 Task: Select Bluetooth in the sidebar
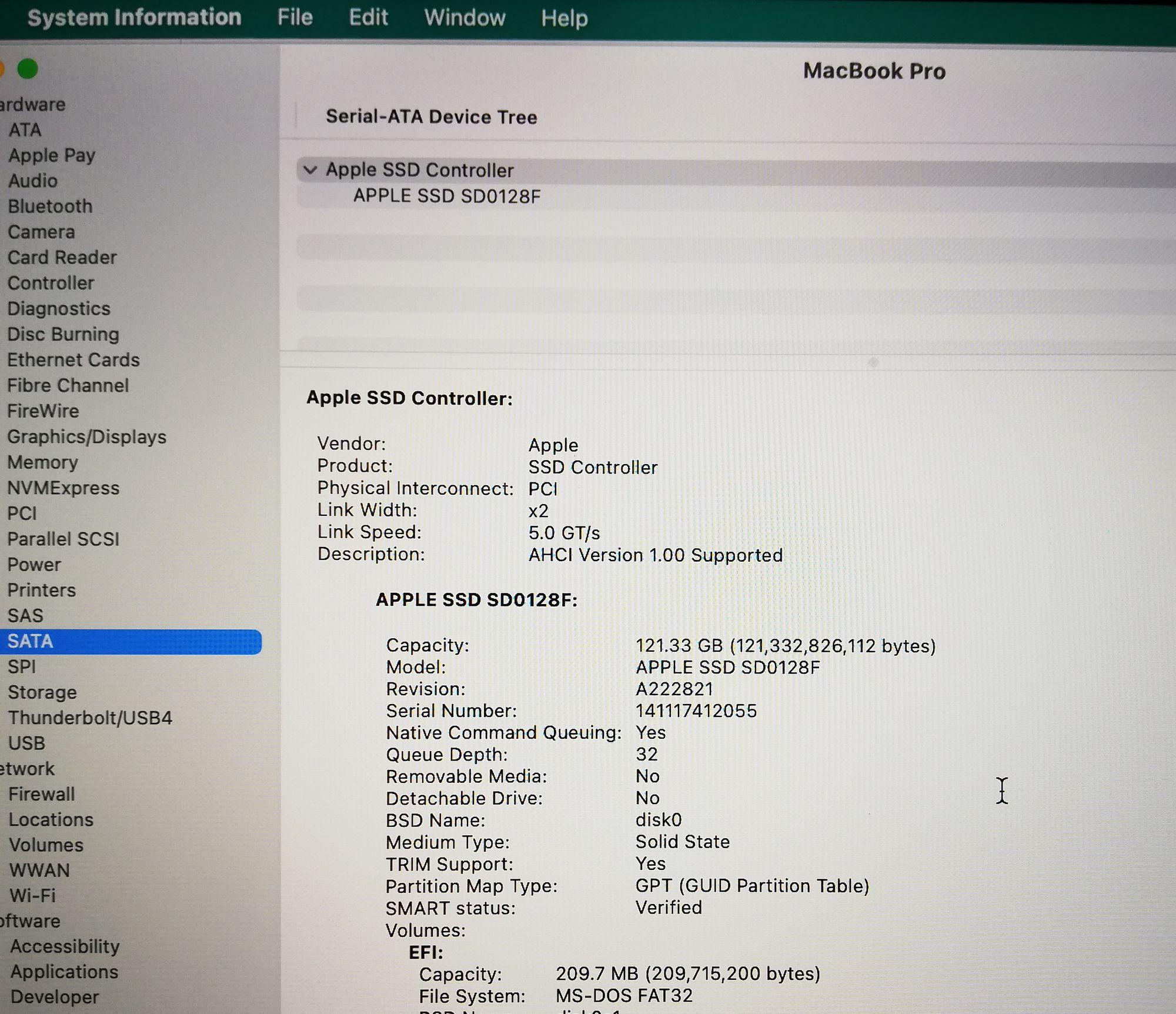pyautogui.click(x=50, y=206)
